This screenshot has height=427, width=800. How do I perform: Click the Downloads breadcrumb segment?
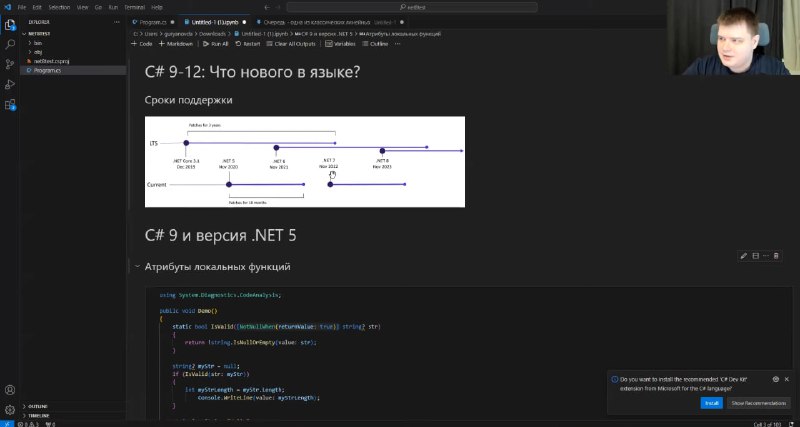coord(212,34)
